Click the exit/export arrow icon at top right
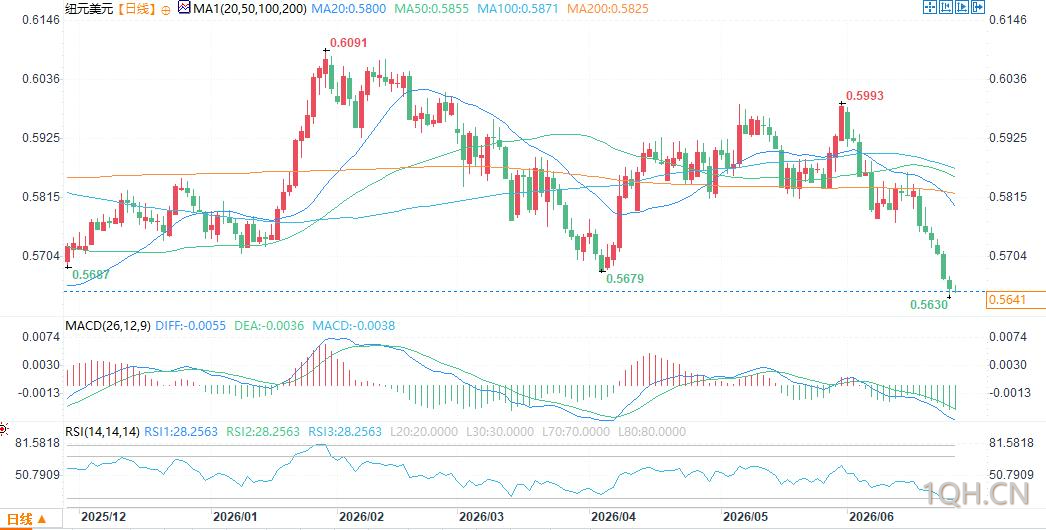The image size is (1046, 530). (978, 7)
